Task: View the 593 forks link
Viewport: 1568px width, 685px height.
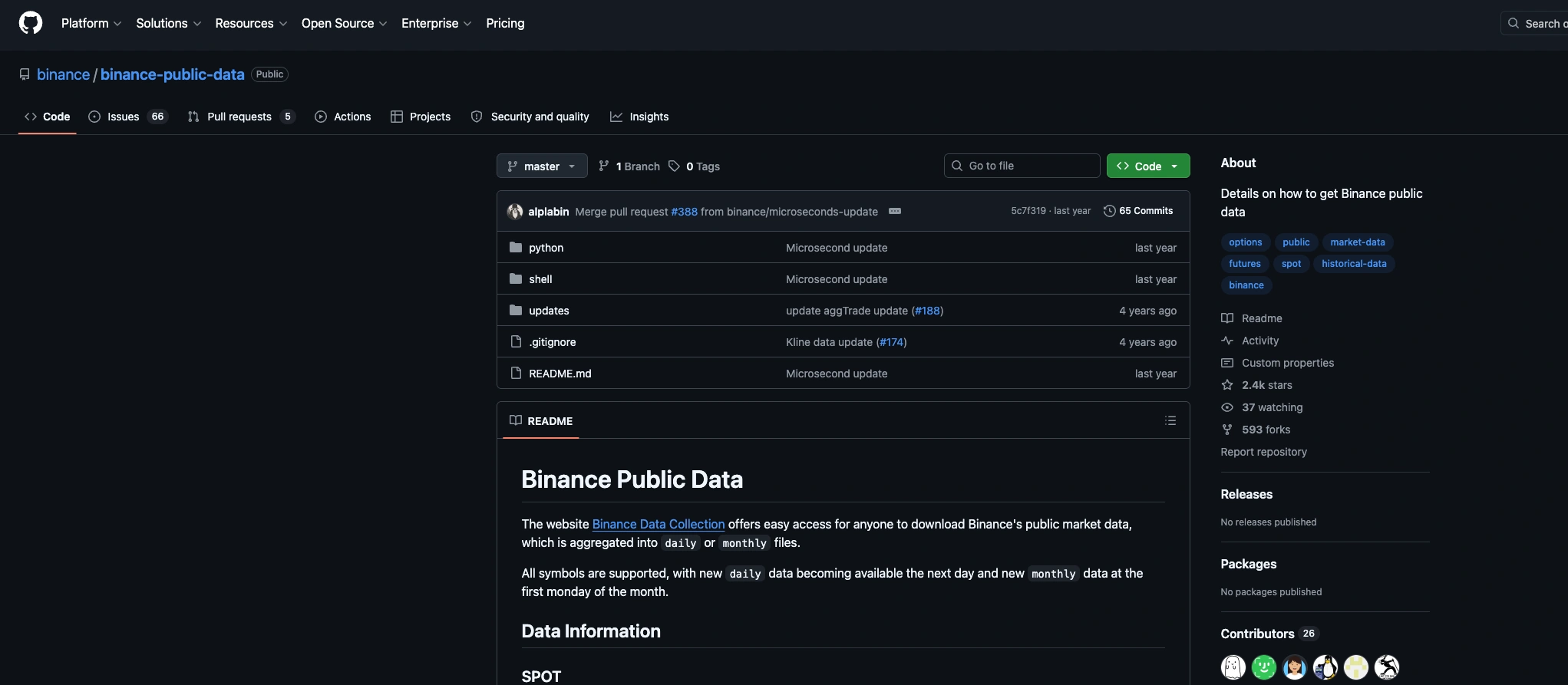Action: pyautogui.click(x=1256, y=430)
